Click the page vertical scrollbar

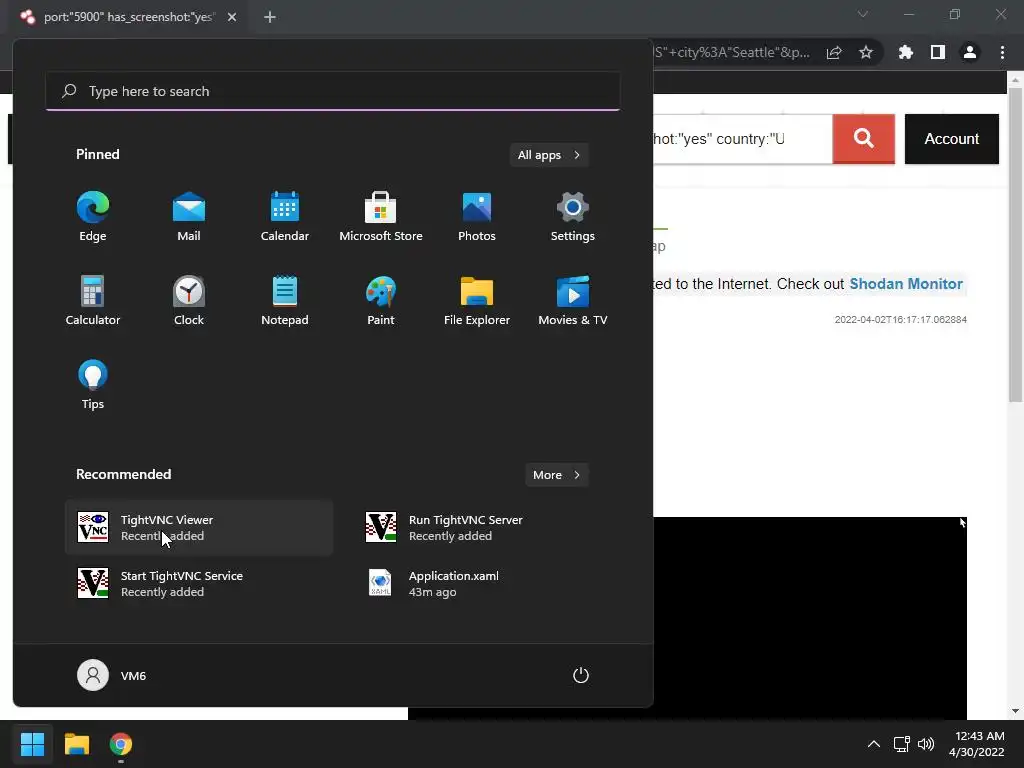1015,246
